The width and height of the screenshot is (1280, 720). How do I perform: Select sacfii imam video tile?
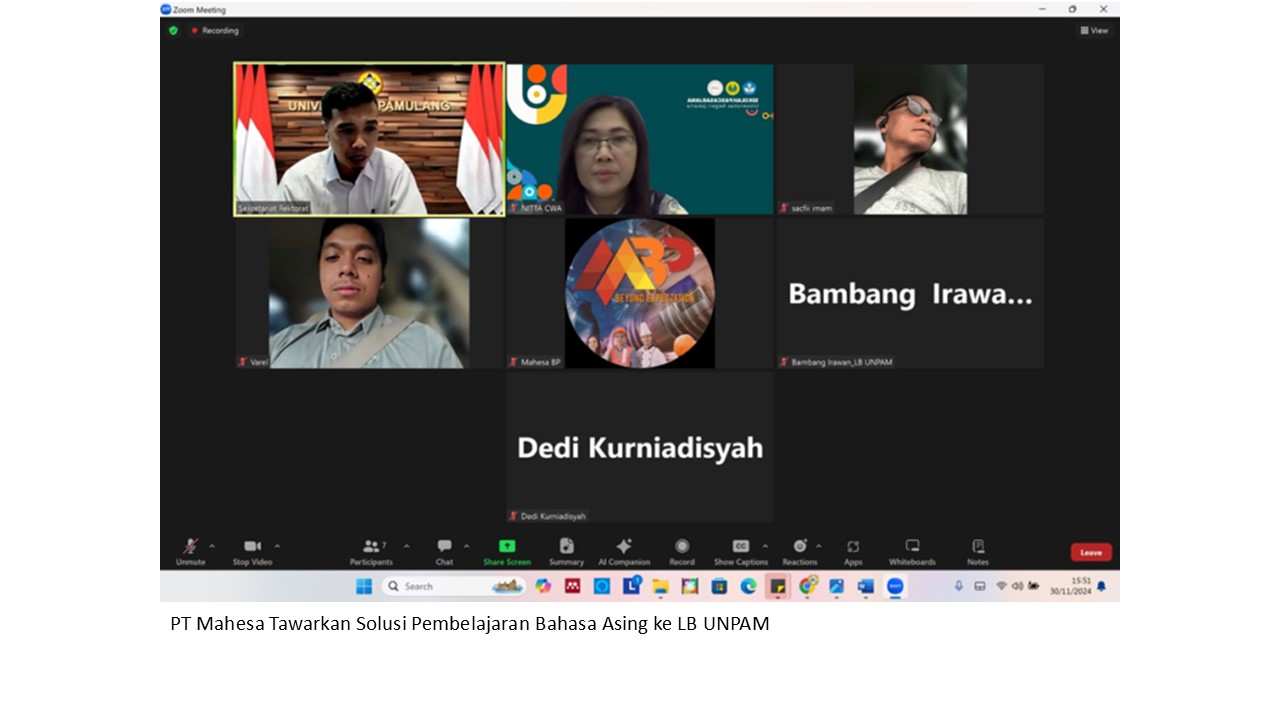911,139
